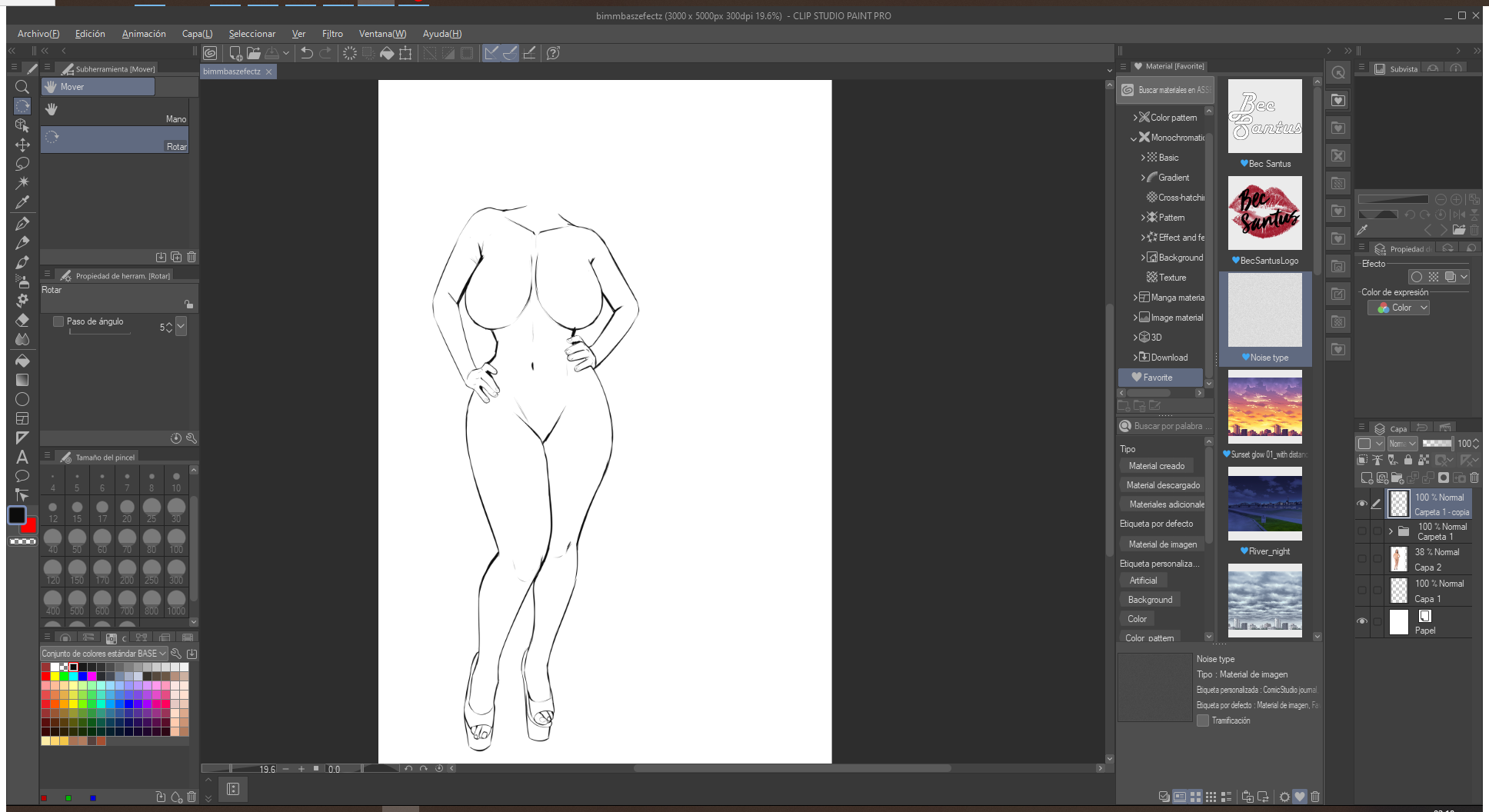Toggle snap to special ruler icon

510,53
